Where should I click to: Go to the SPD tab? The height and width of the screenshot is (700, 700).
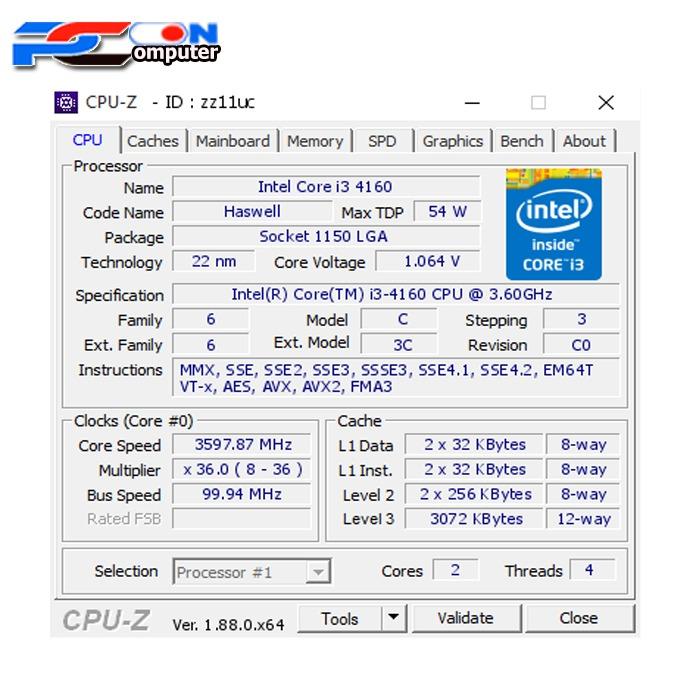pyautogui.click(x=382, y=141)
